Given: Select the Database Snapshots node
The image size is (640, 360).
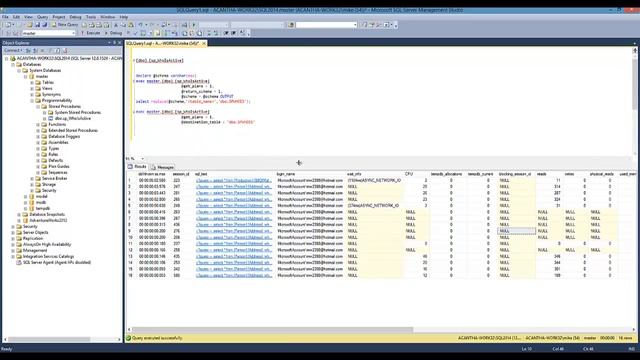Looking at the screenshot, I should pyautogui.click(x=47, y=214).
